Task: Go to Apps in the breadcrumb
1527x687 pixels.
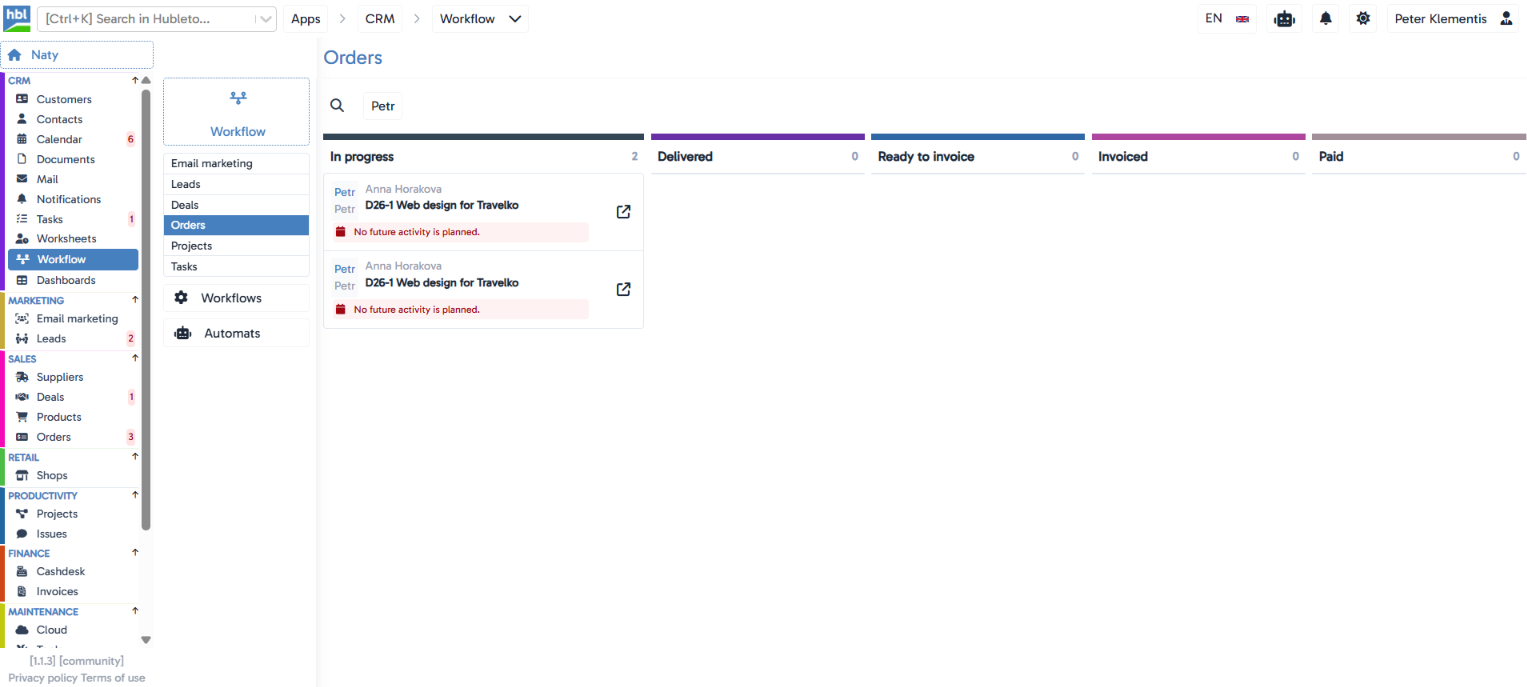Action: point(306,19)
